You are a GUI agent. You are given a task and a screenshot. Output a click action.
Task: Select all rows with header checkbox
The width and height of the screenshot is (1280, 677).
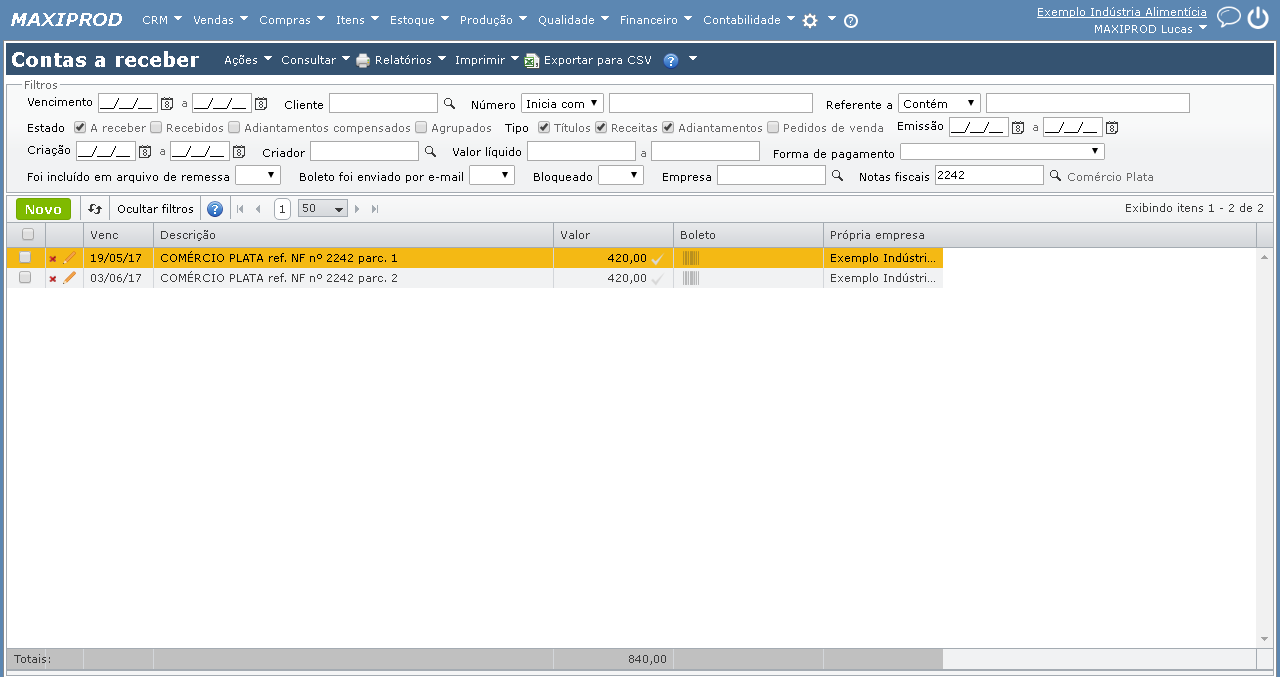27,234
